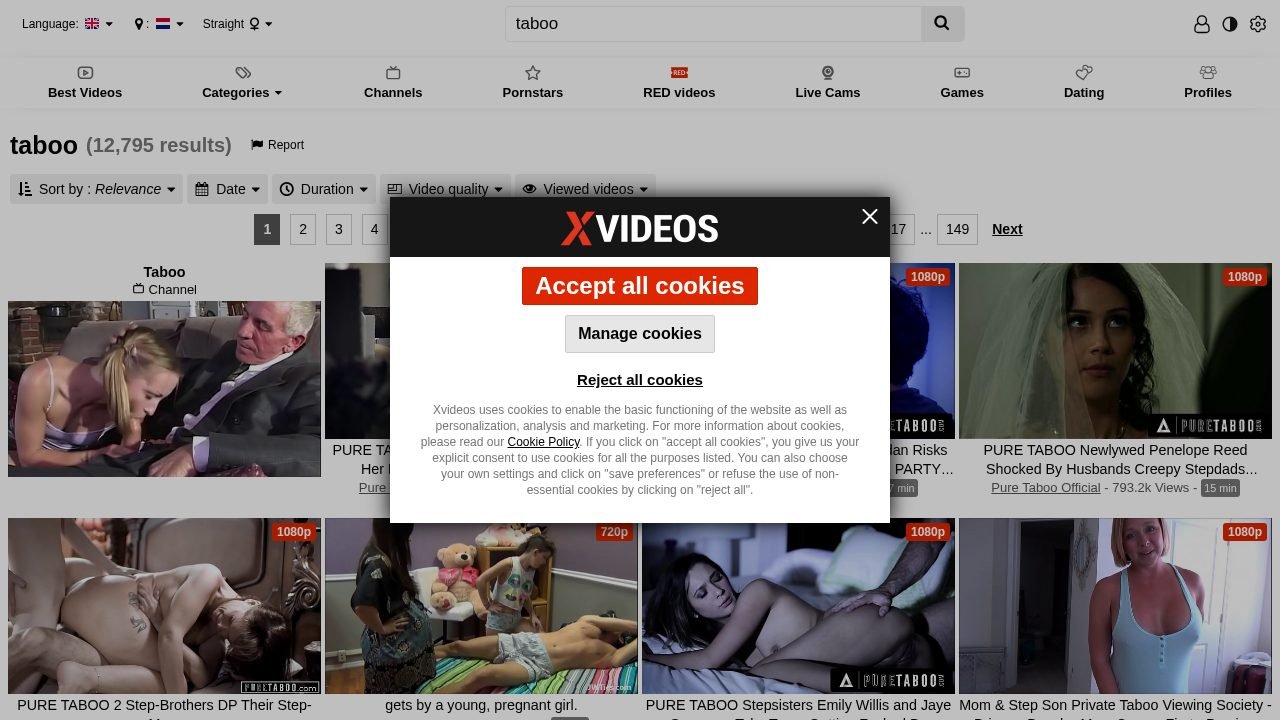The image size is (1280, 720).
Task: Click Accept all cookies button
Action: pos(640,286)
